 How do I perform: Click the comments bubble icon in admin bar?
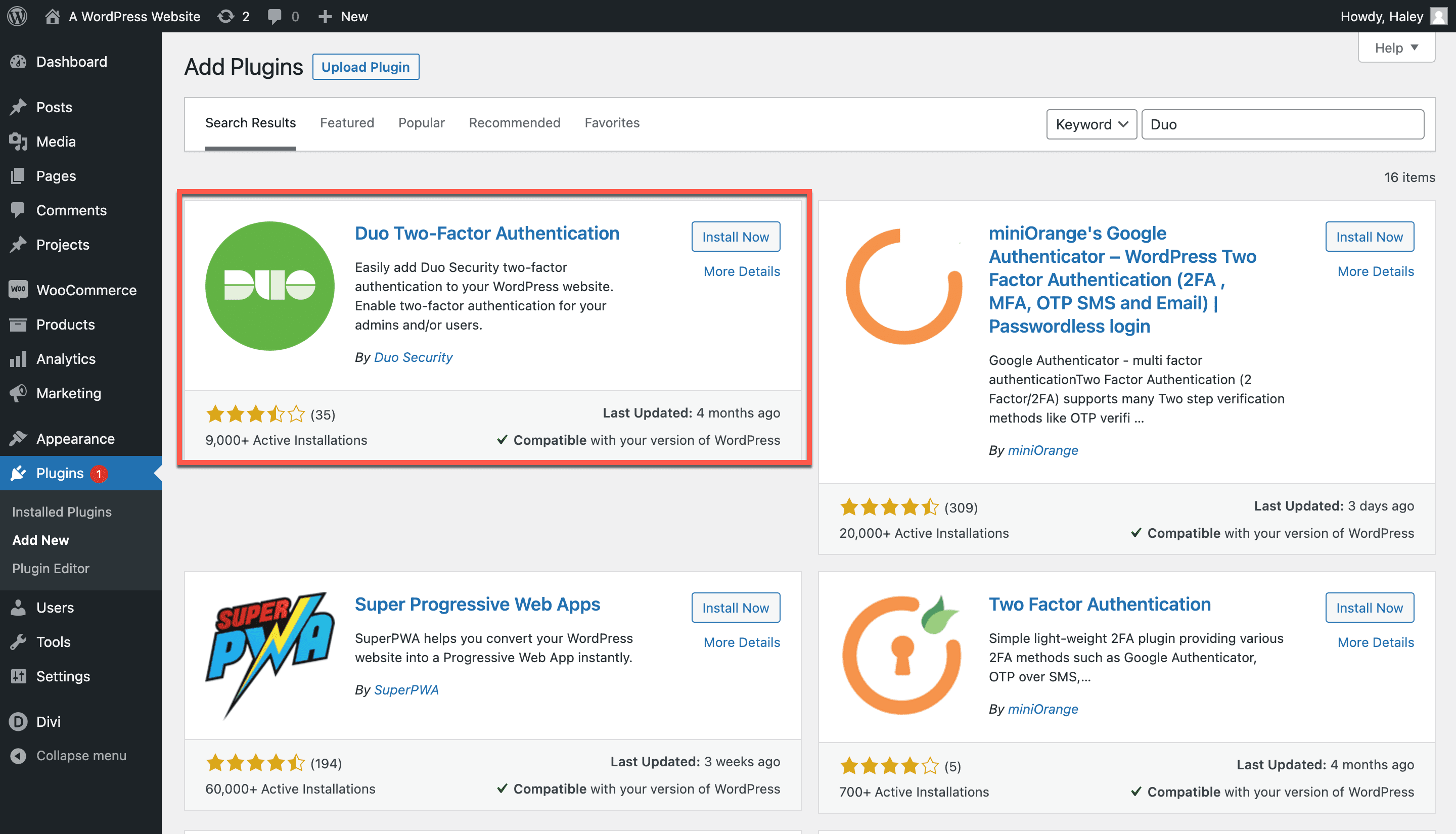click(275, 16)
